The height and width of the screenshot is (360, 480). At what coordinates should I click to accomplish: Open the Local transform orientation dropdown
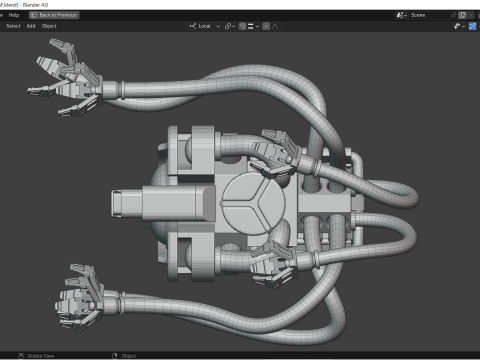(204, 26)
